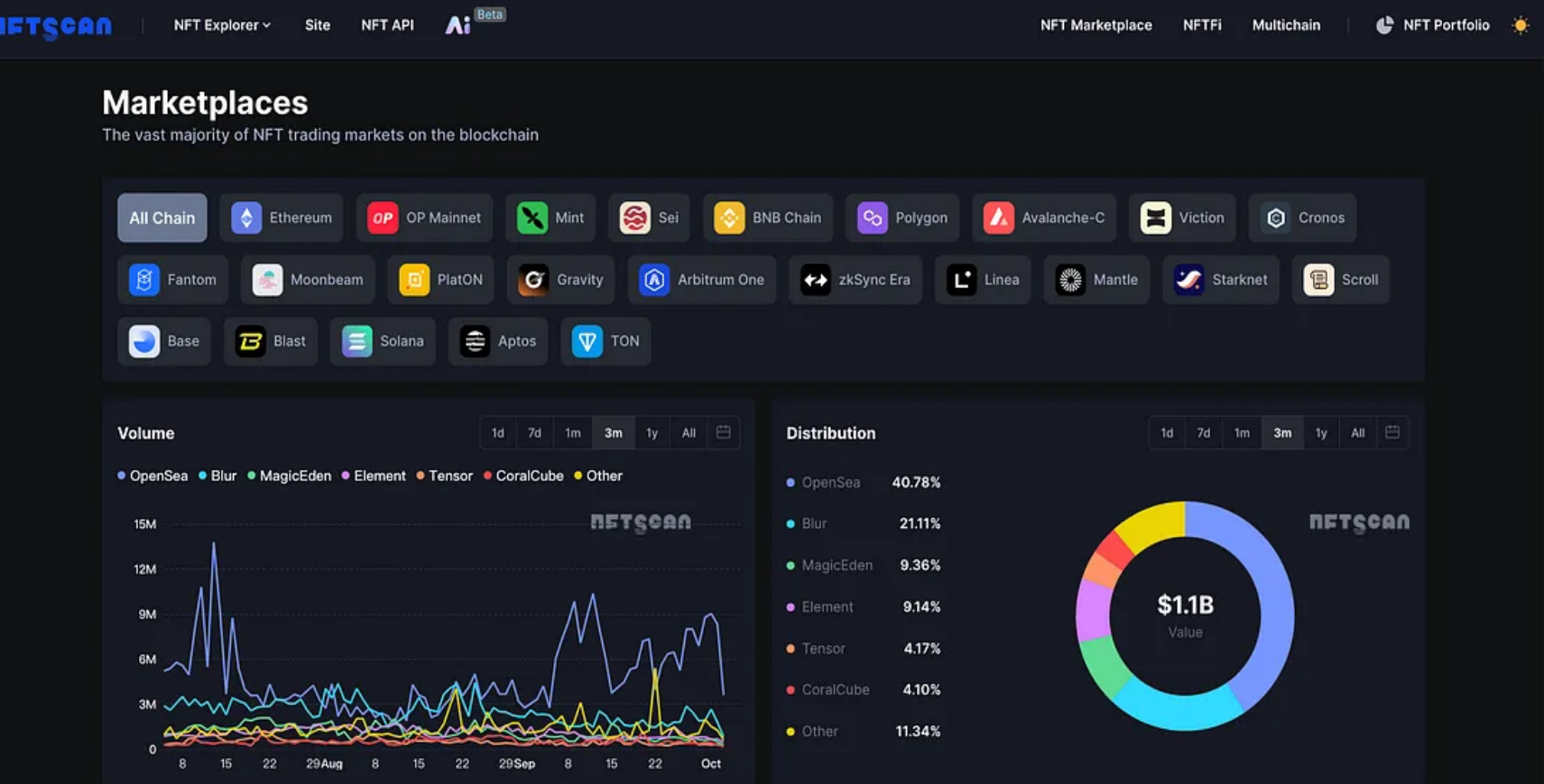
Task: Select the Mantle chain icon
Action: (1070, 280)
